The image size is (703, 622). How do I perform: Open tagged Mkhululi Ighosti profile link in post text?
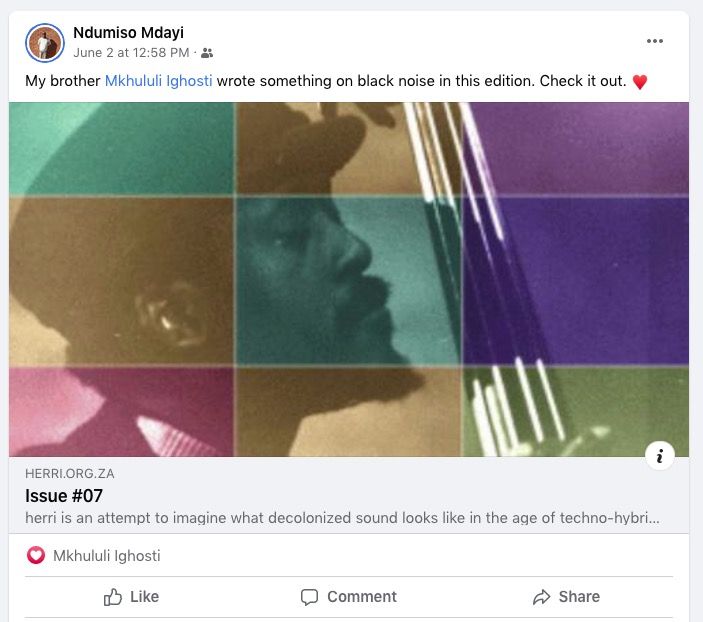coord(158,81)
